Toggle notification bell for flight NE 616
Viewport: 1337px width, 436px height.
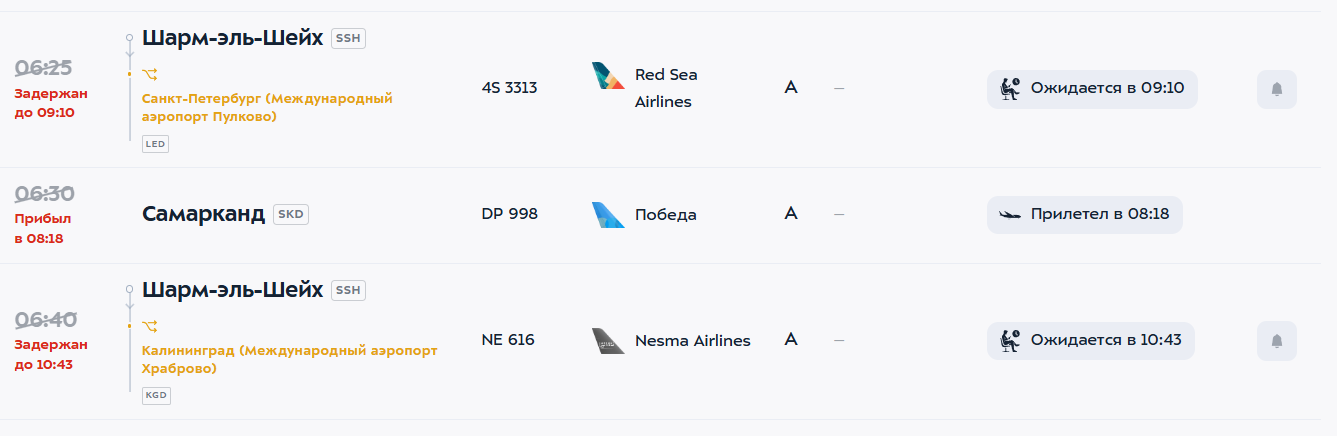[1276, 341]
